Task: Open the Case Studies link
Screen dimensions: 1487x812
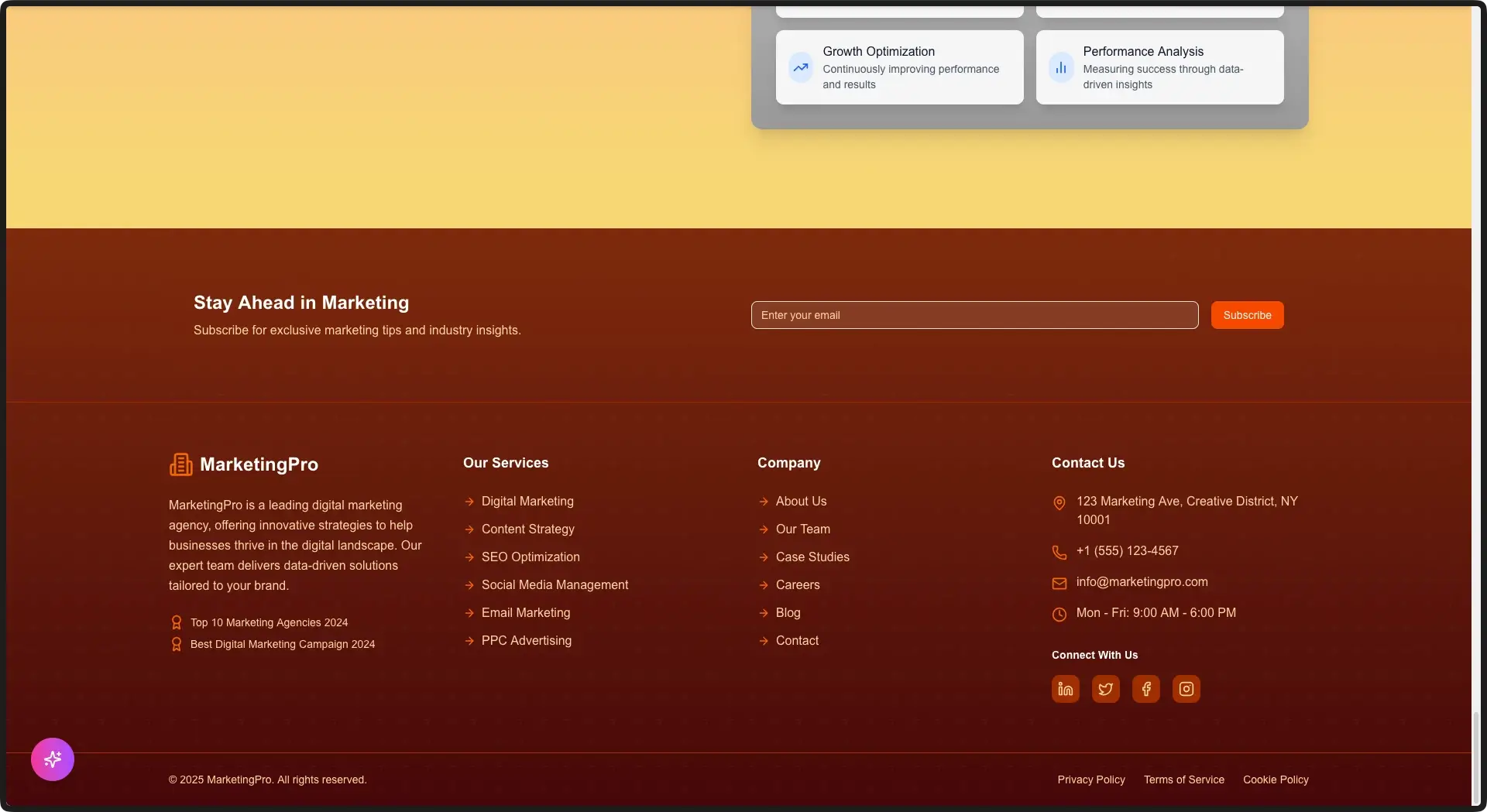Action: point(812,557)
